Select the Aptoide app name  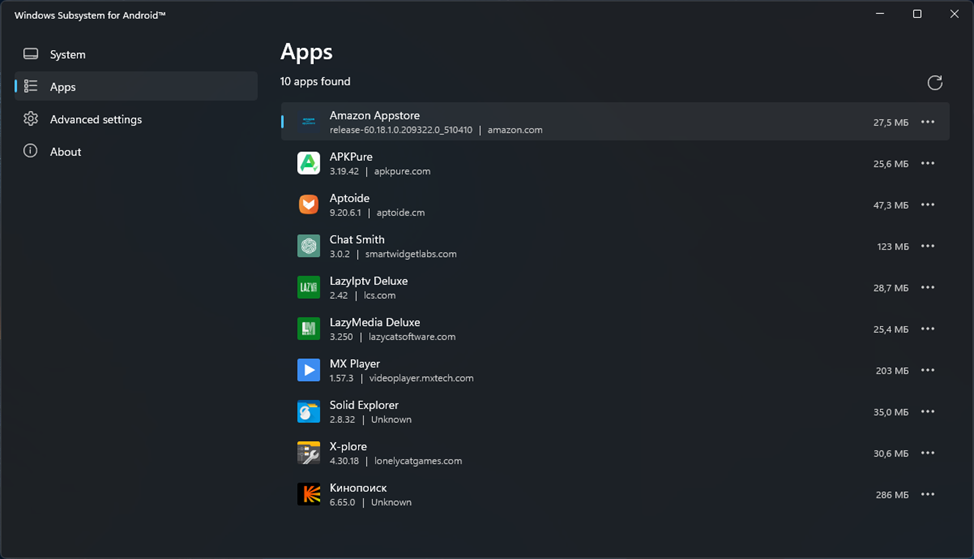click(349, 198)
